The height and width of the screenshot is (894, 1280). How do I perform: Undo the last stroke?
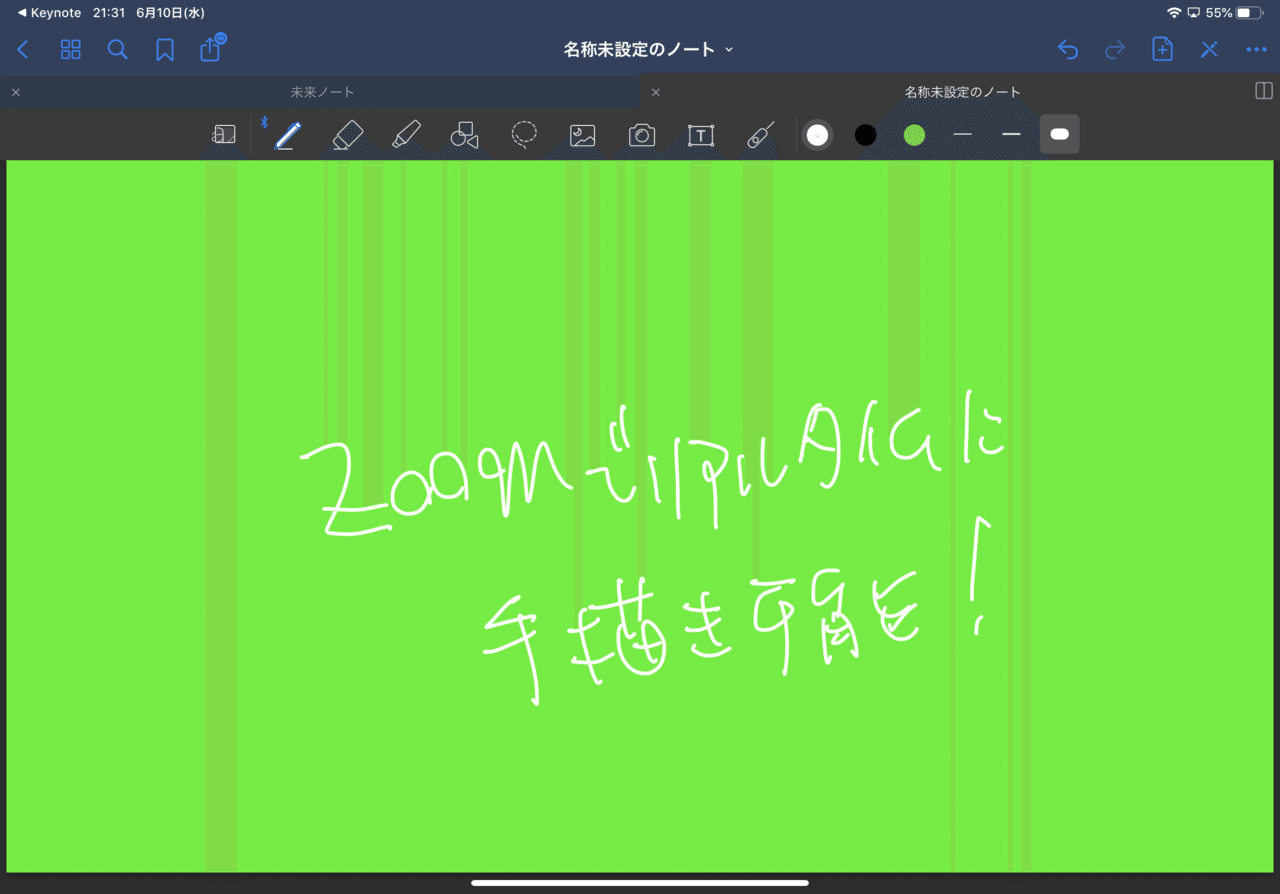1068,49
